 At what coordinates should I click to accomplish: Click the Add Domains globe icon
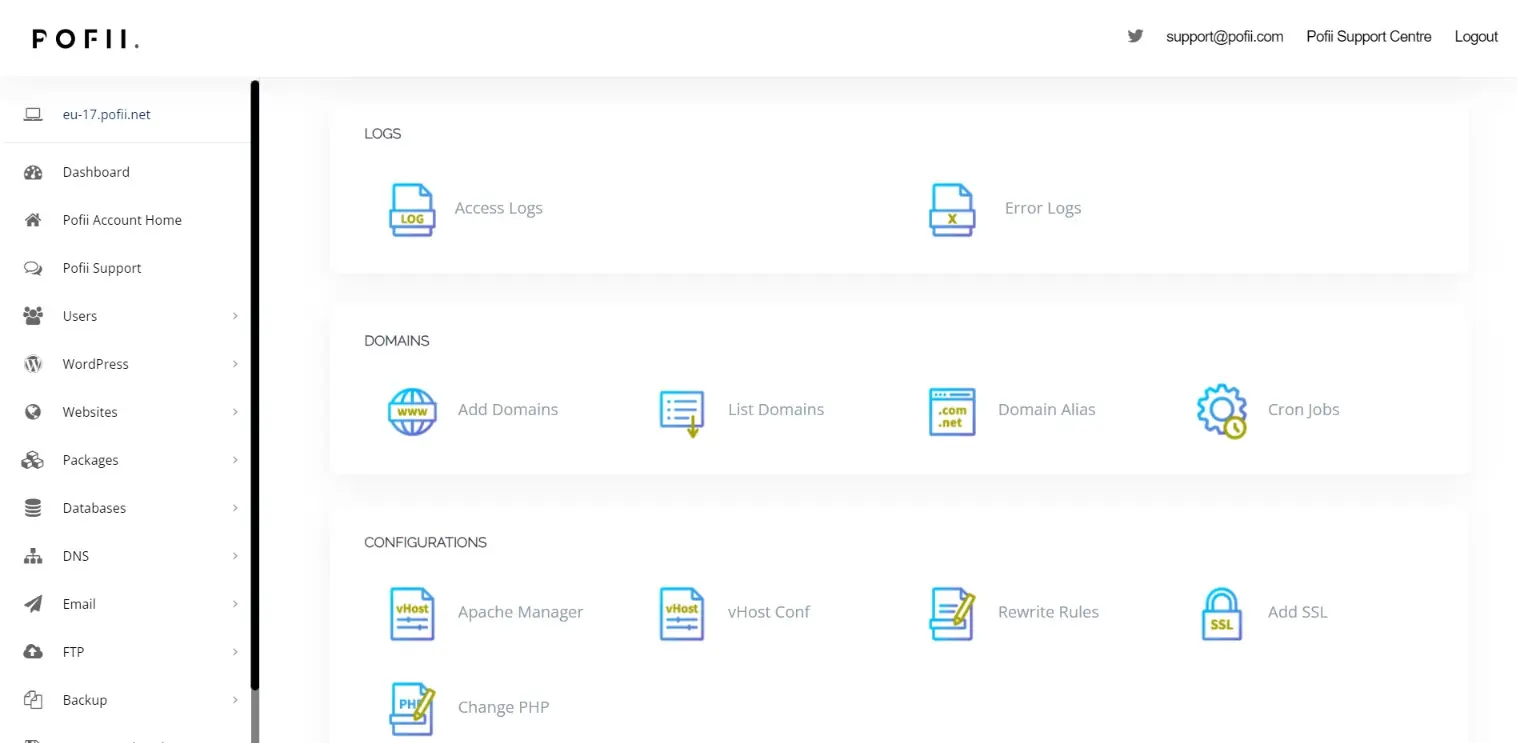(x=412, y=411)
